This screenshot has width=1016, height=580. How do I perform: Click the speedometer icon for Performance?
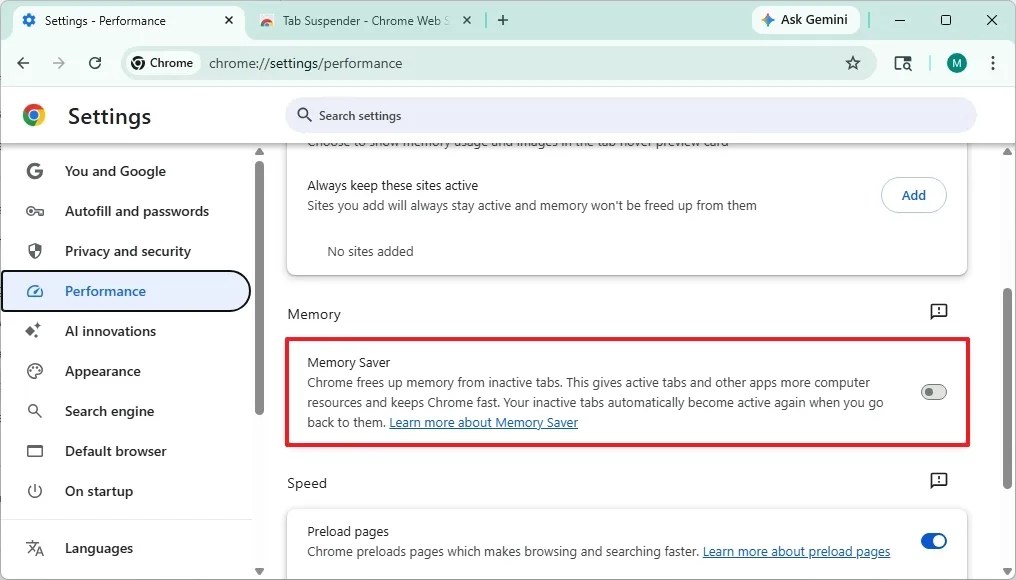click(34, 292)
